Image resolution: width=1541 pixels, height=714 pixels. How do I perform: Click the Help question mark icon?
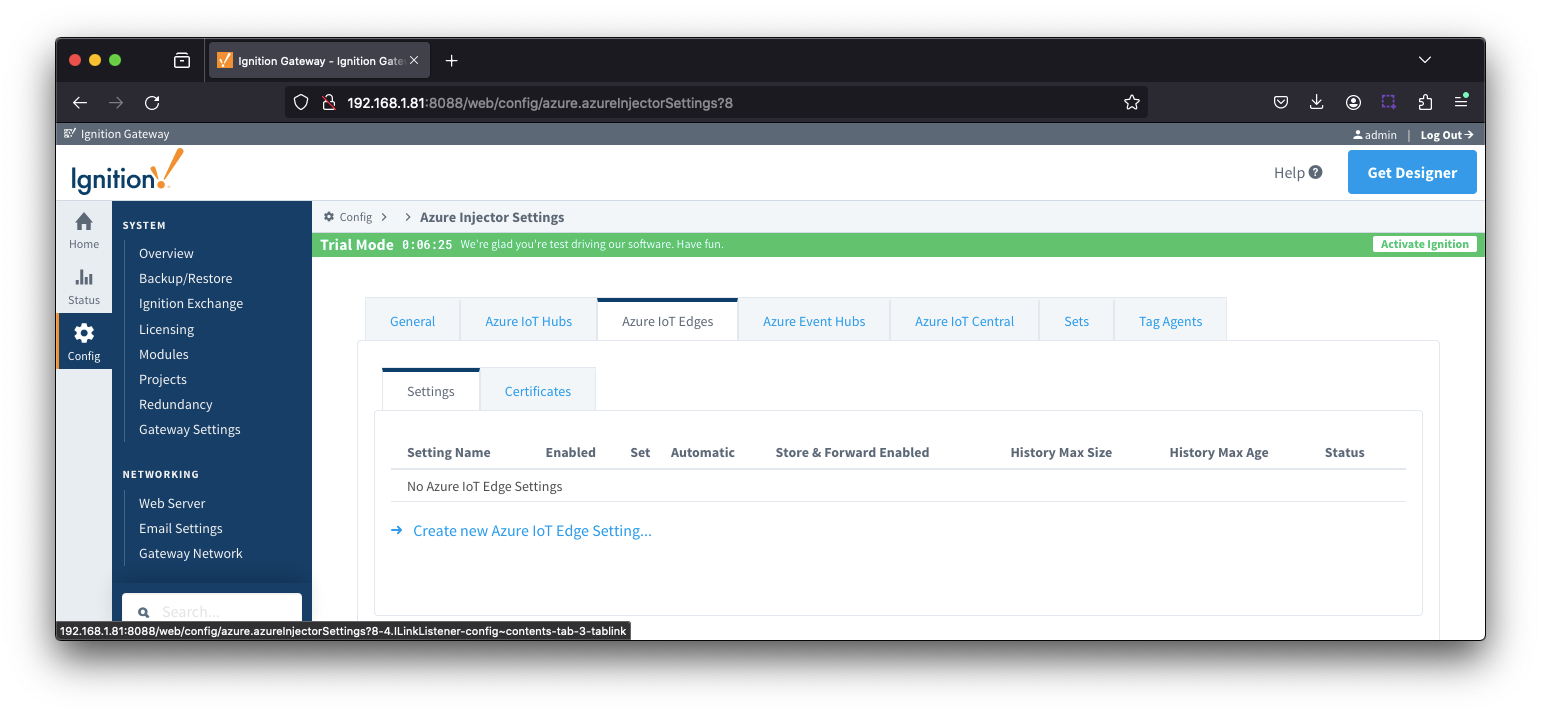point(1315,172)
